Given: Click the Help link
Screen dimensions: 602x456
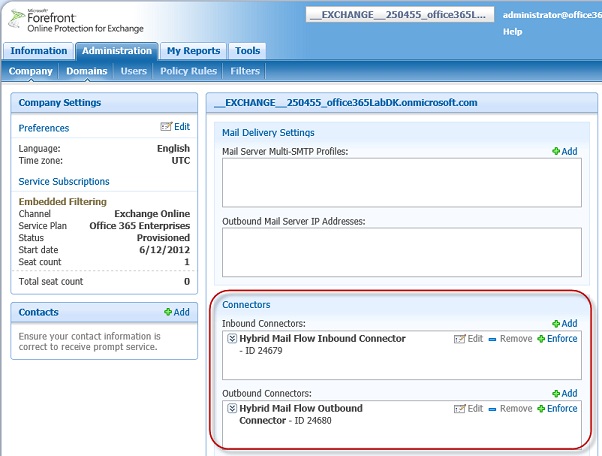Looking at the screenshot, I should [513, 32].
